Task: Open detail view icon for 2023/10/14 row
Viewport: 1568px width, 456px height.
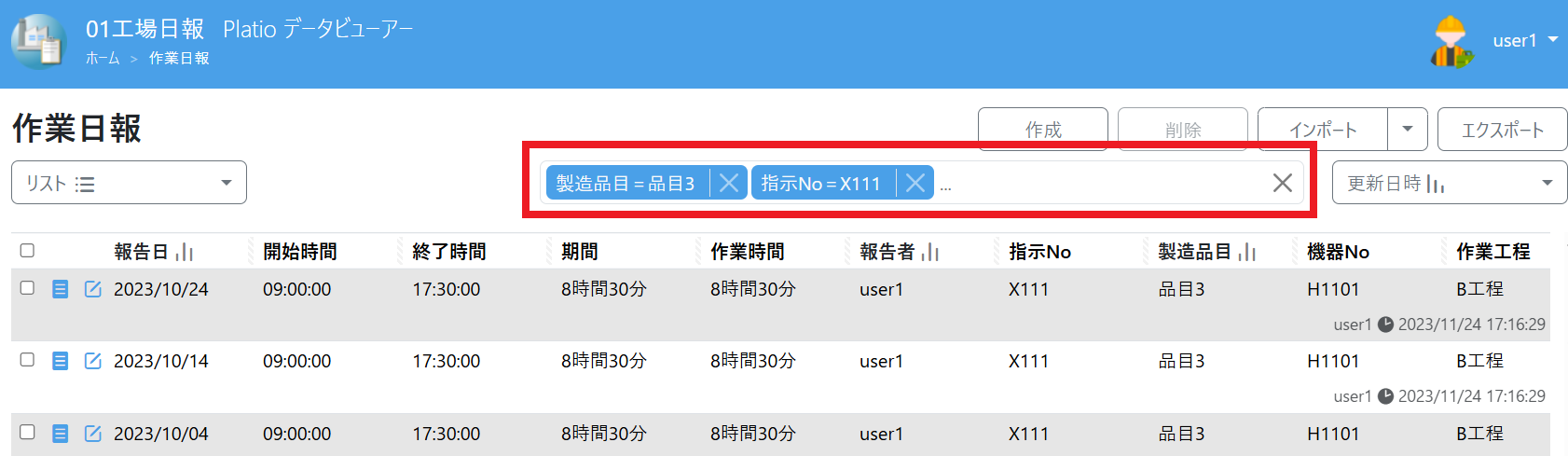Action: pos(61,361)
